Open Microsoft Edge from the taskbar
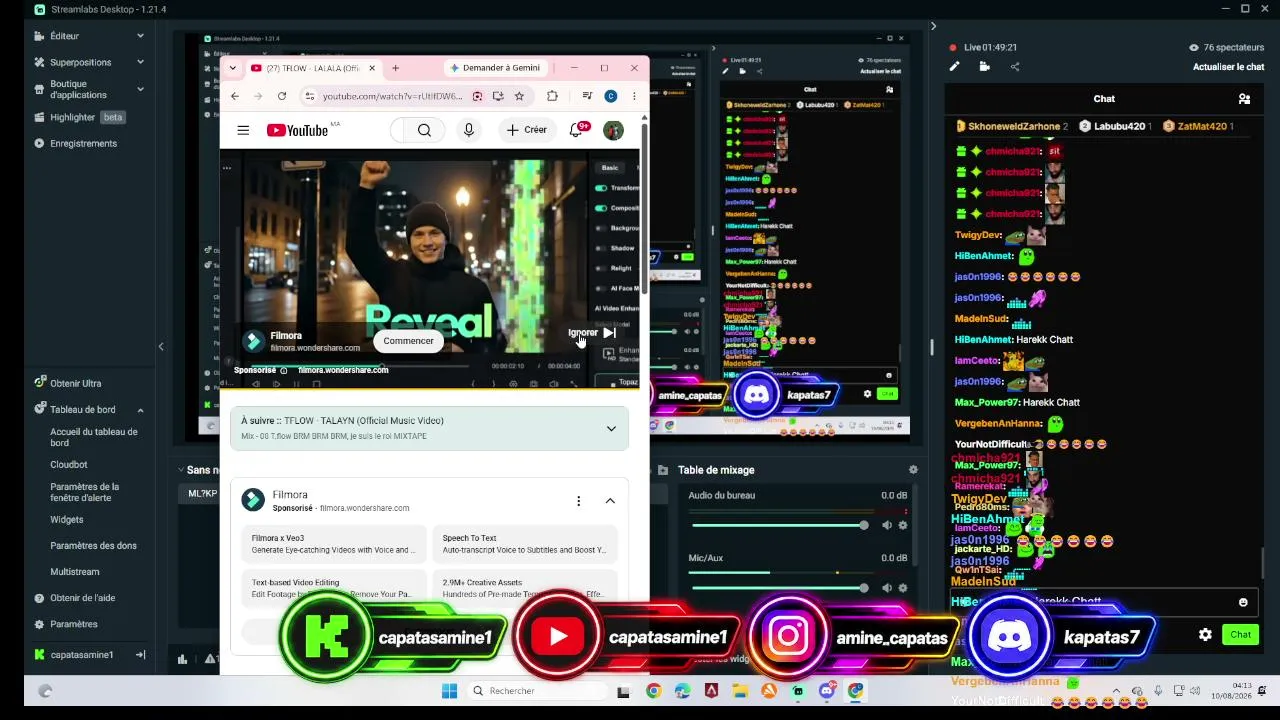Screen dimensions: 1280x720 pyautogui.click(x=682, y=691)
